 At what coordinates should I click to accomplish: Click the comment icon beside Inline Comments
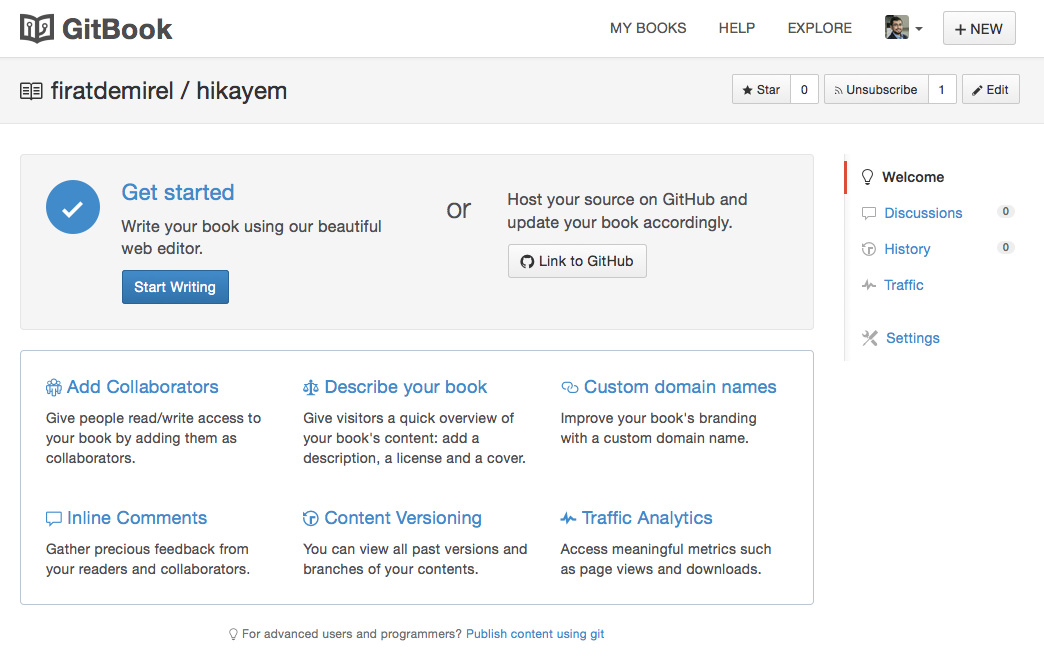coord(53,519)
